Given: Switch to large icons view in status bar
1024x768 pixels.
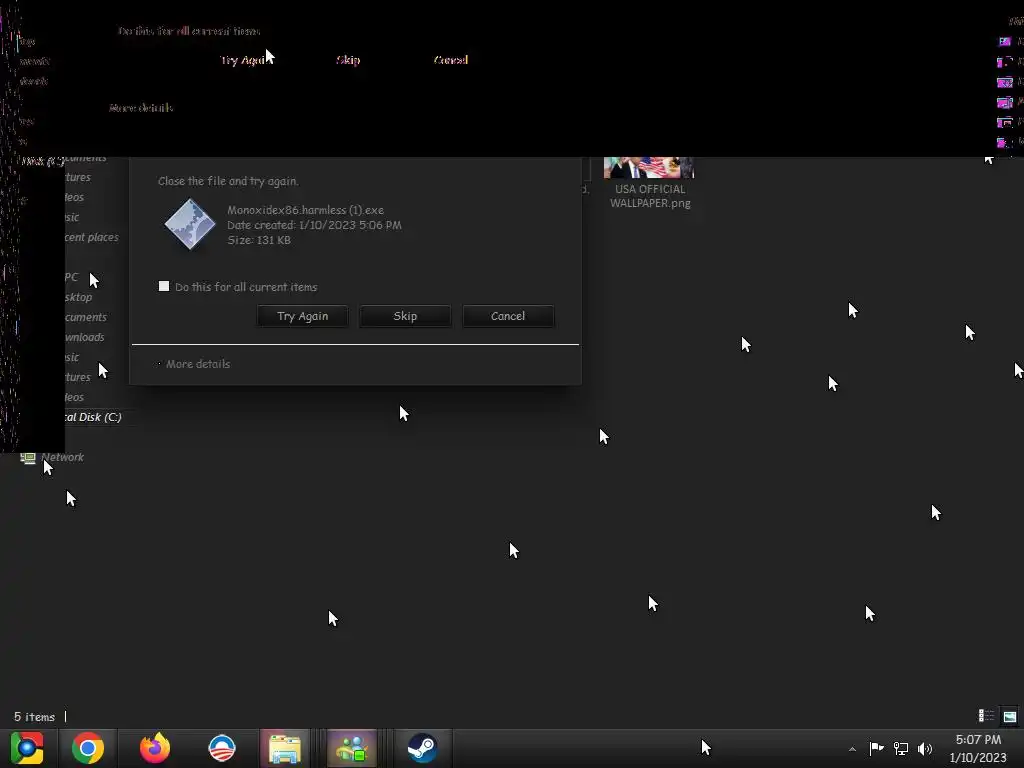Looking at the screenshot, I should pos(1010,716).
